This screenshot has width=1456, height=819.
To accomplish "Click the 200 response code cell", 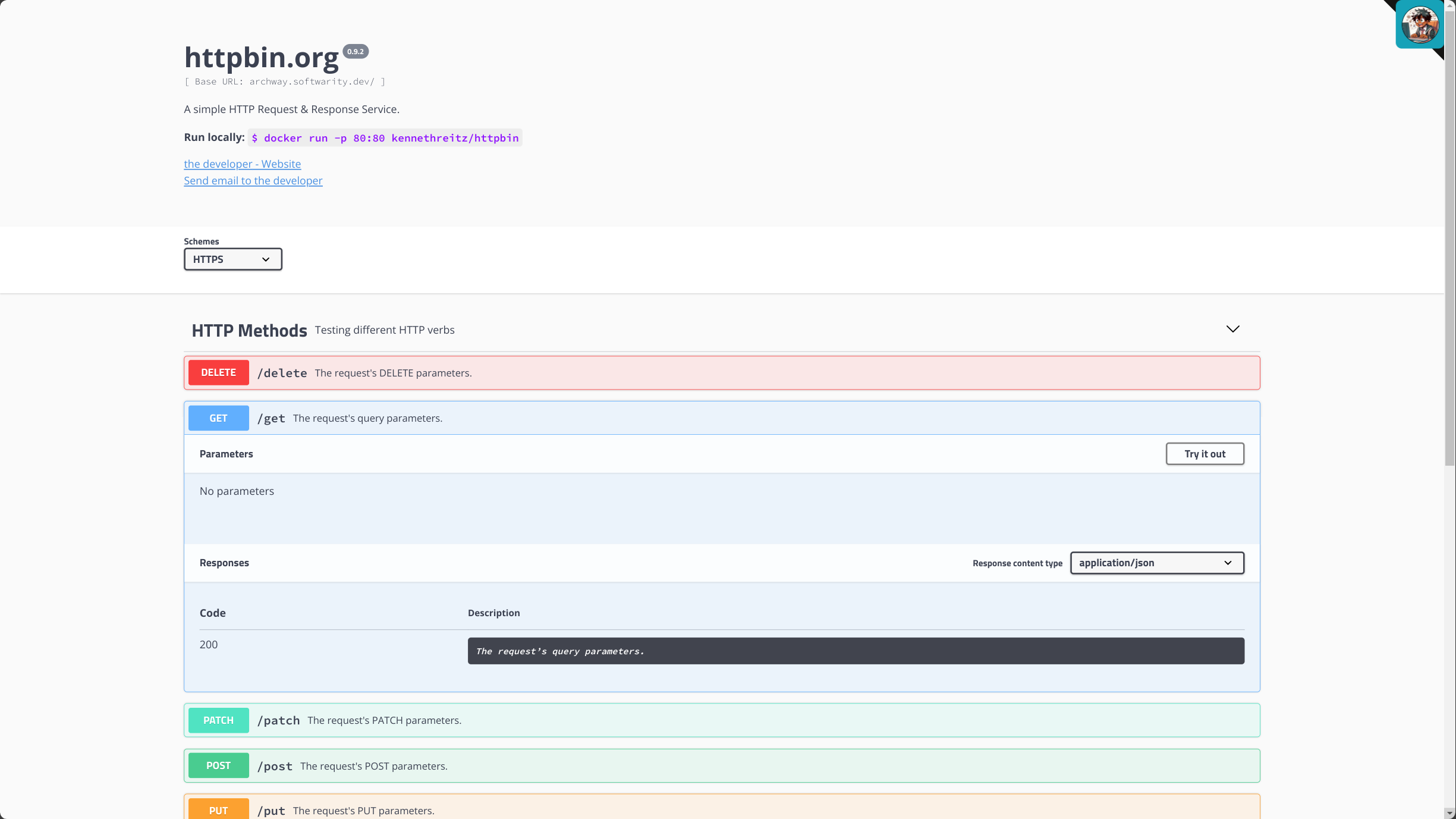I will pos(208,644).
